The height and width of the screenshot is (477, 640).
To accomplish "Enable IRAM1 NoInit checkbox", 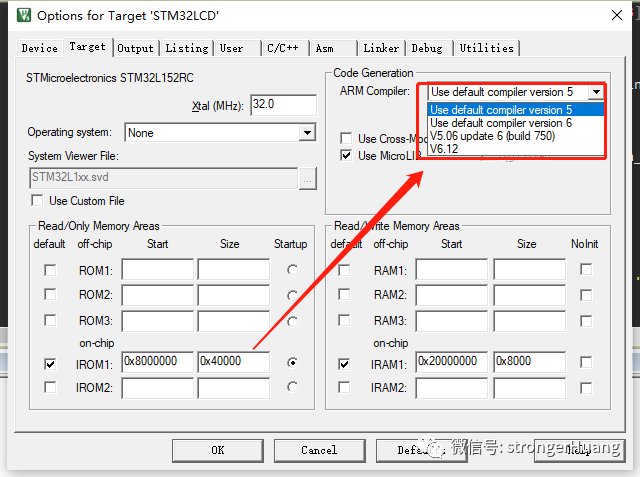I will 586,362.
